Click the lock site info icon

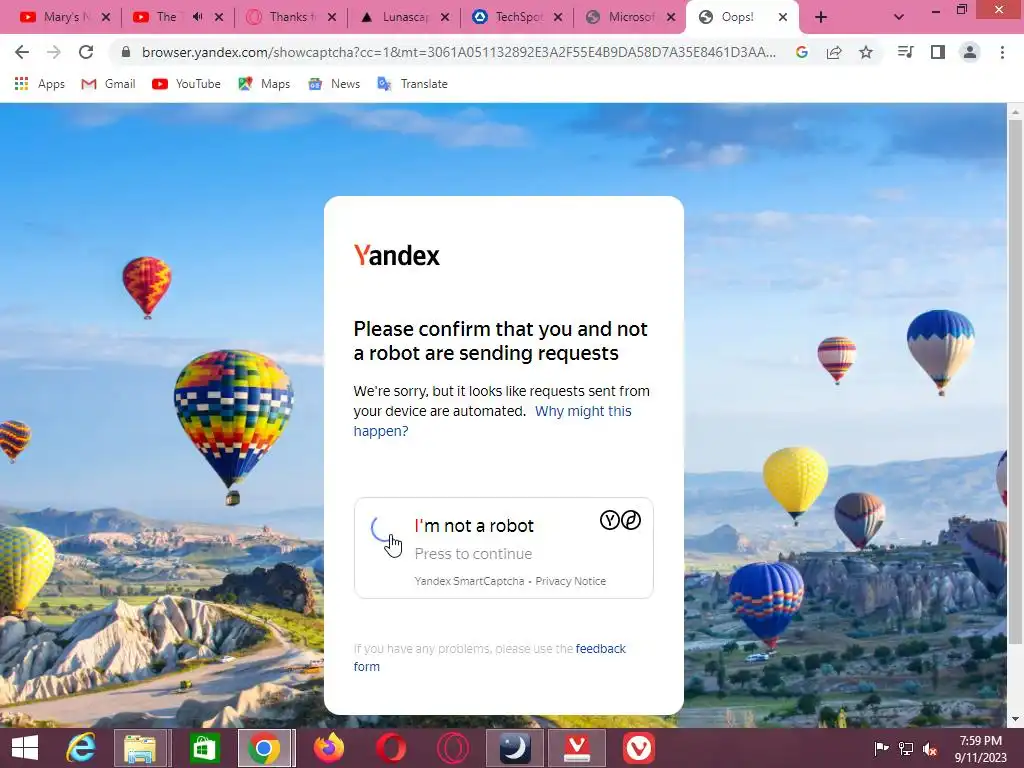coord(126,52)
